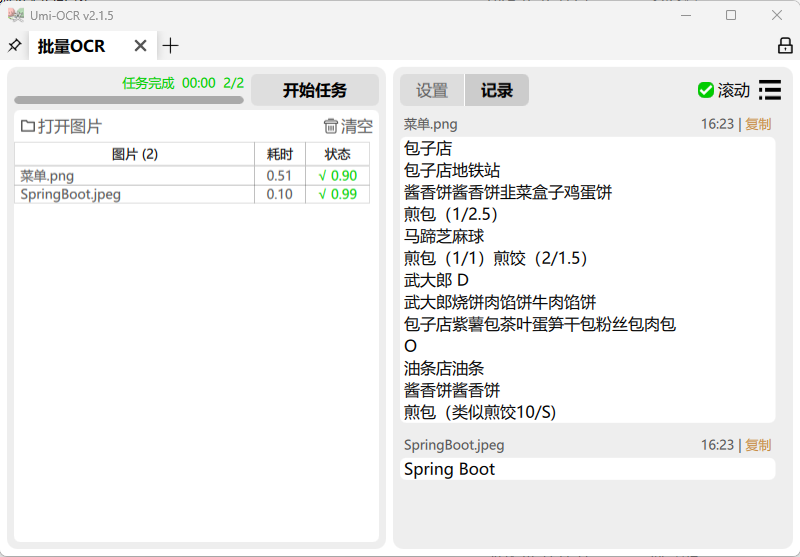
Task: Click the 0.10 time cell
Action: pos(280,194)
